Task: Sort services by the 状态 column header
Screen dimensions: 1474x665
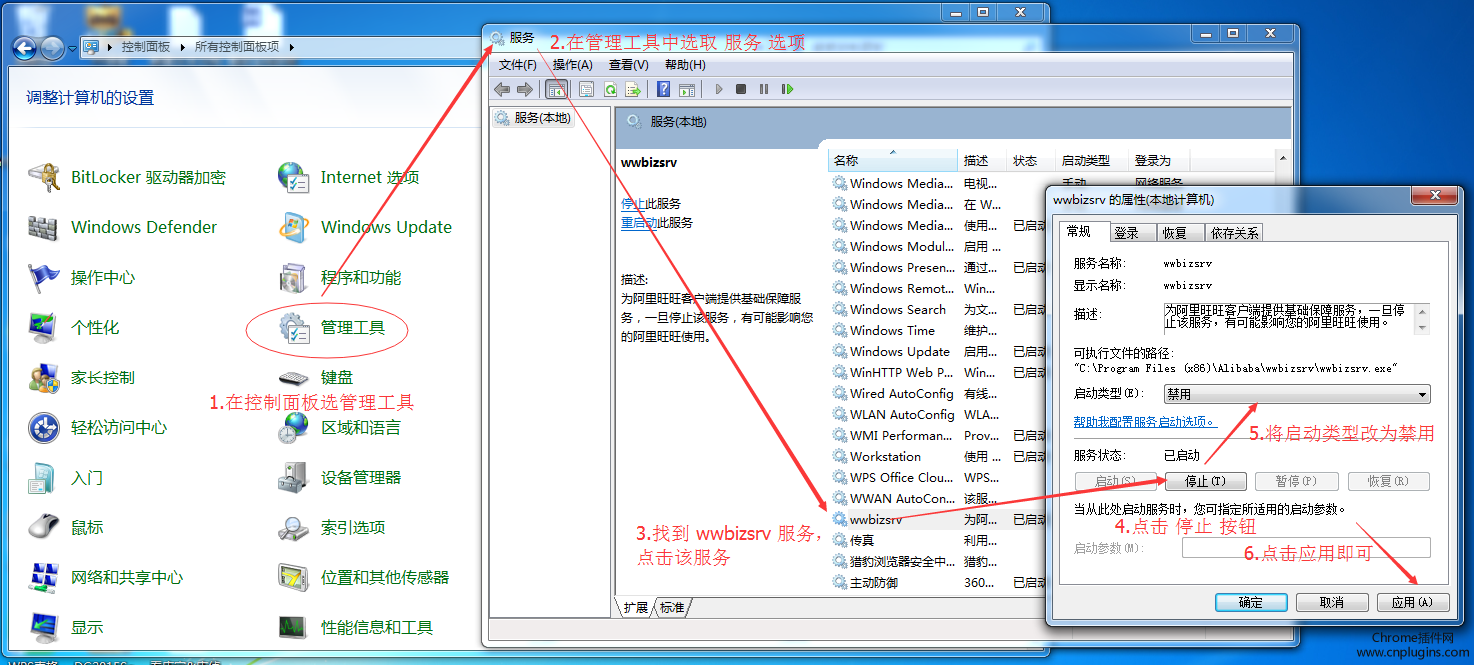Action: 1032,160
